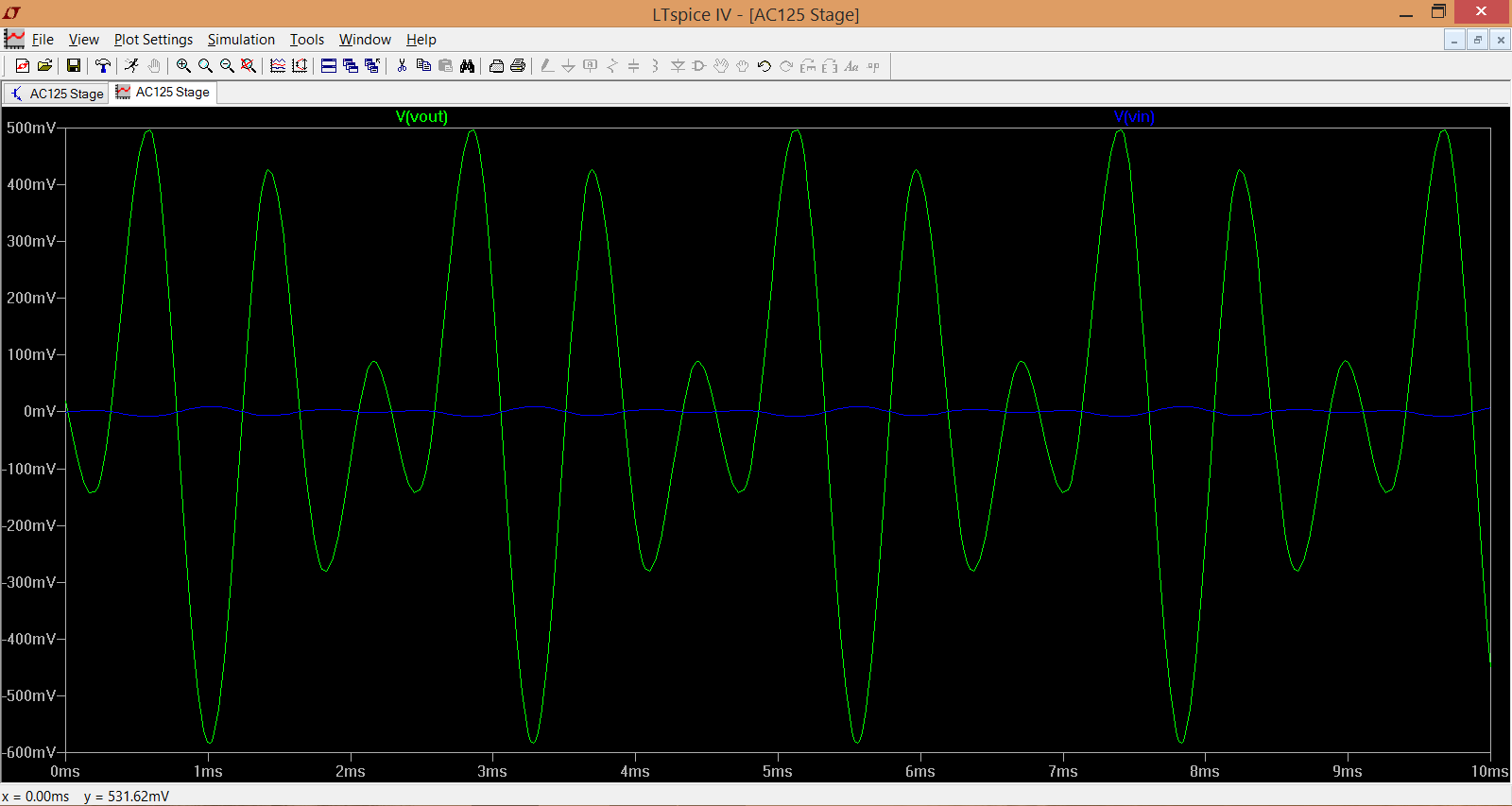Select the Draw Wire pencil tool
Image resolution: width=1512 pixels, height=806 pixels.
(546, 65)
